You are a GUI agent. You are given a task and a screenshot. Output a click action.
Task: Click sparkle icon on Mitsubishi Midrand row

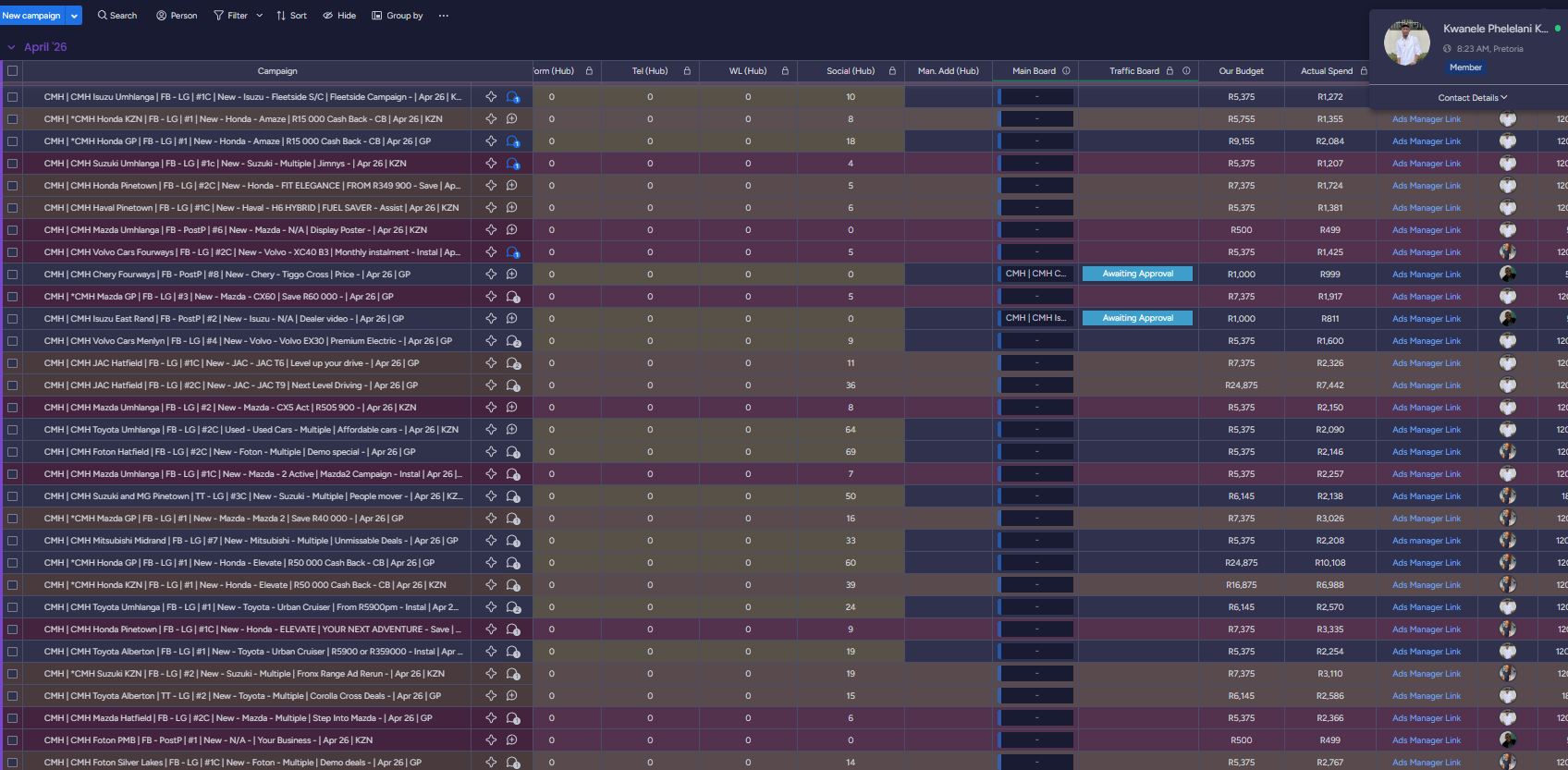491,541
